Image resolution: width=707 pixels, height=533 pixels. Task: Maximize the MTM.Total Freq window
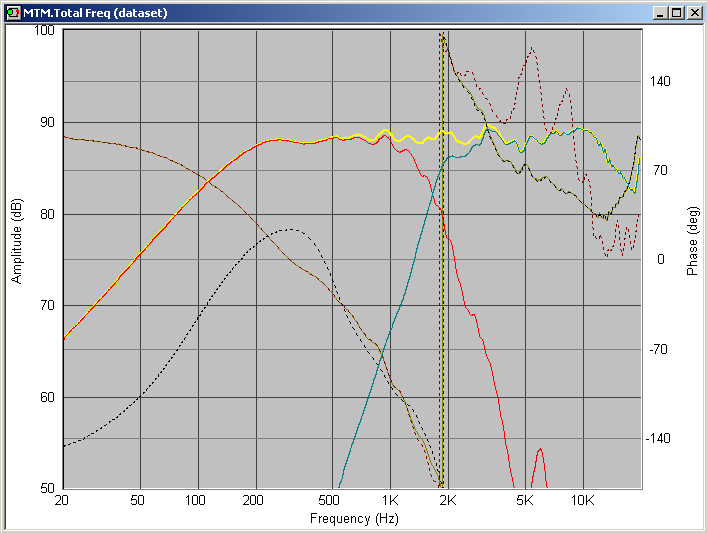tap(676, 13)
